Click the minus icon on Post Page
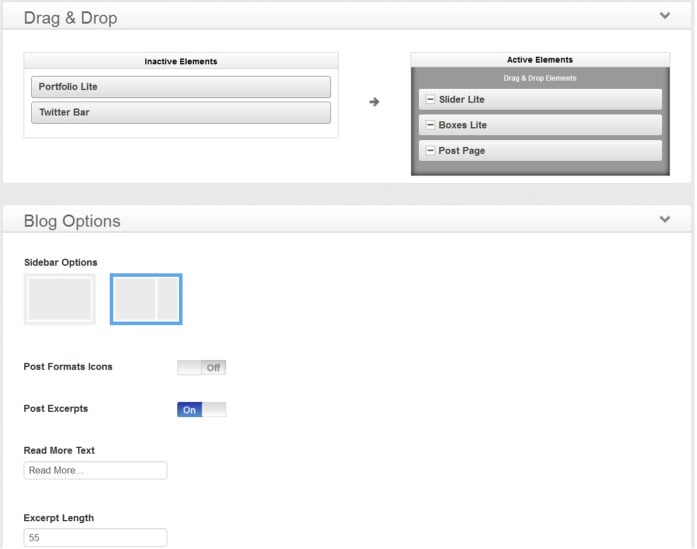697x549 pixels. (x=430, y=151)
